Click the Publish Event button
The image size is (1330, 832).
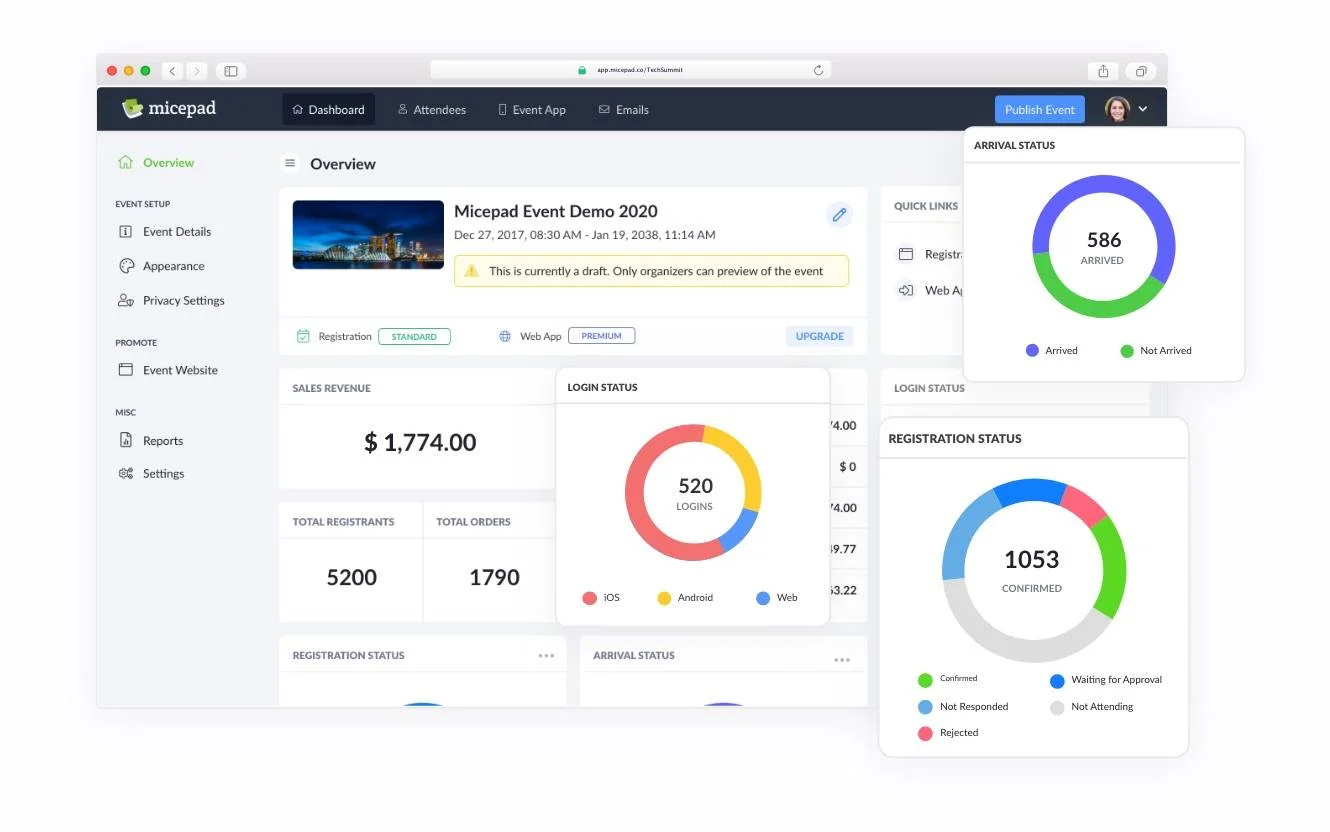pos(1039,109)
